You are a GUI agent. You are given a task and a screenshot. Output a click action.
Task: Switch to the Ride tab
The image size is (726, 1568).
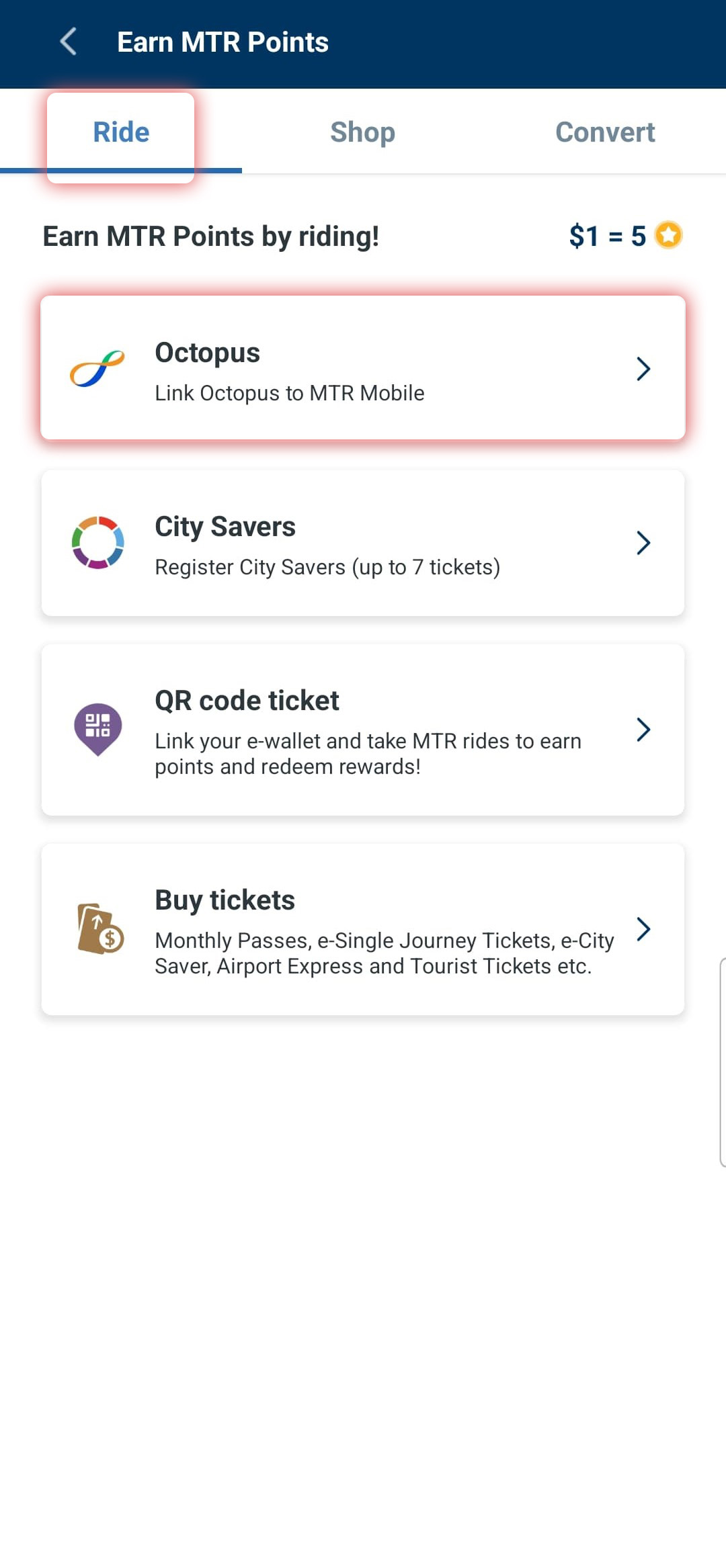121,132
